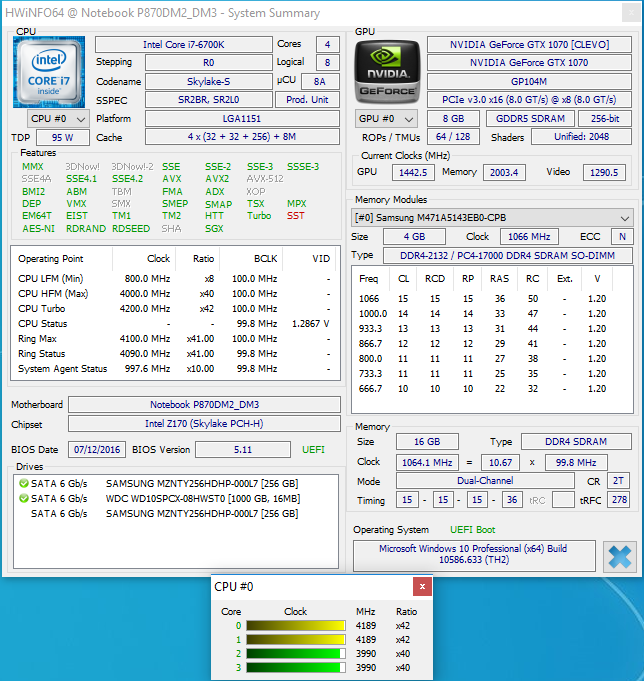The width and height of the screenshot is (644, 681).
Task: Click the 256-bit bus width field
Action: tap(604, 119)
